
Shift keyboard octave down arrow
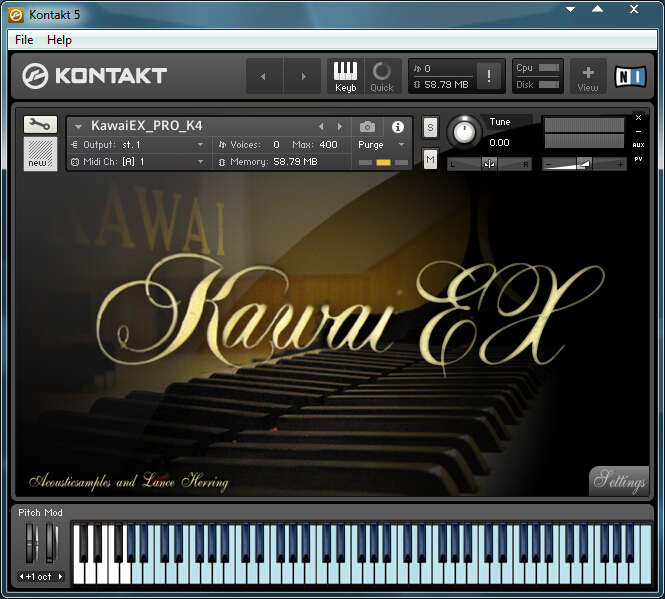(x=21, y=577)
